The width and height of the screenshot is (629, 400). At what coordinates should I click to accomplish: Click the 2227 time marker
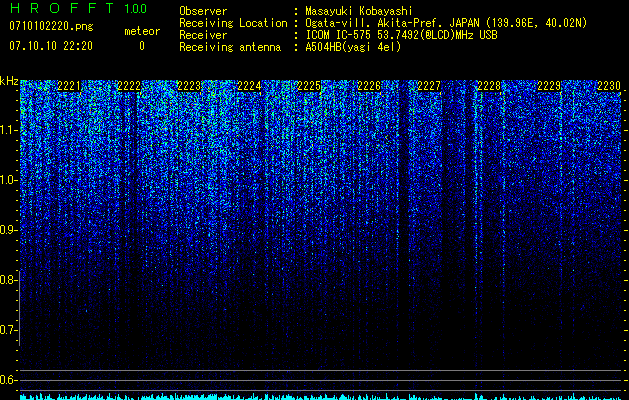click(429, 86)
